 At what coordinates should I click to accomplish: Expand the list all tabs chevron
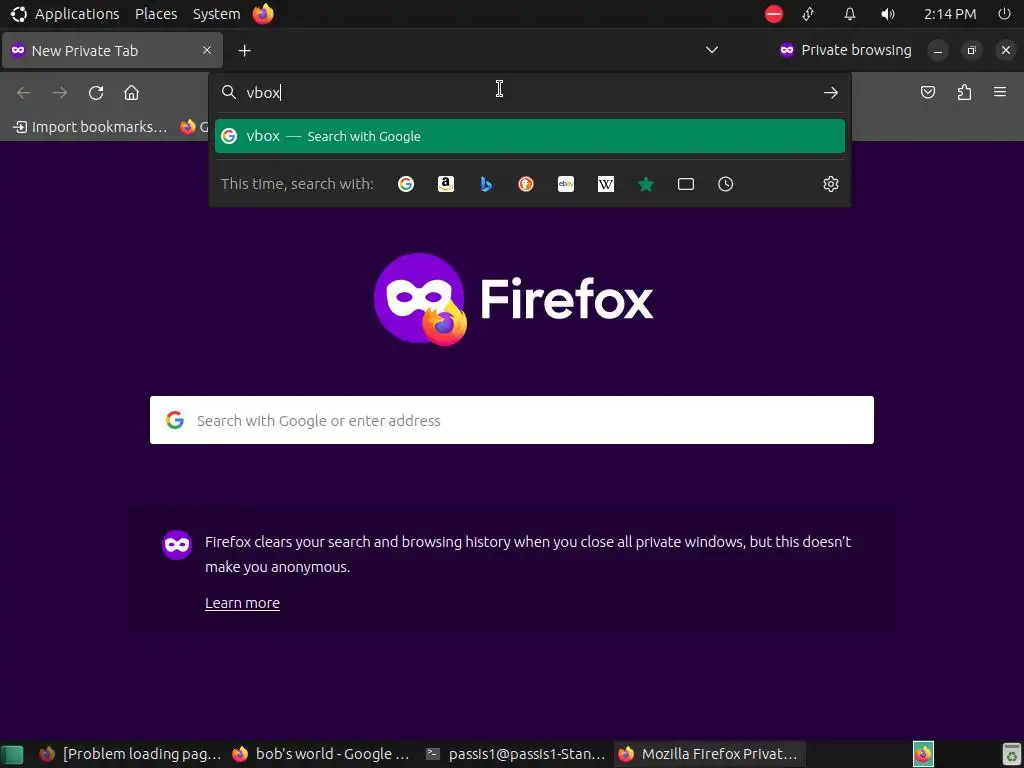(x=712, y=50)
